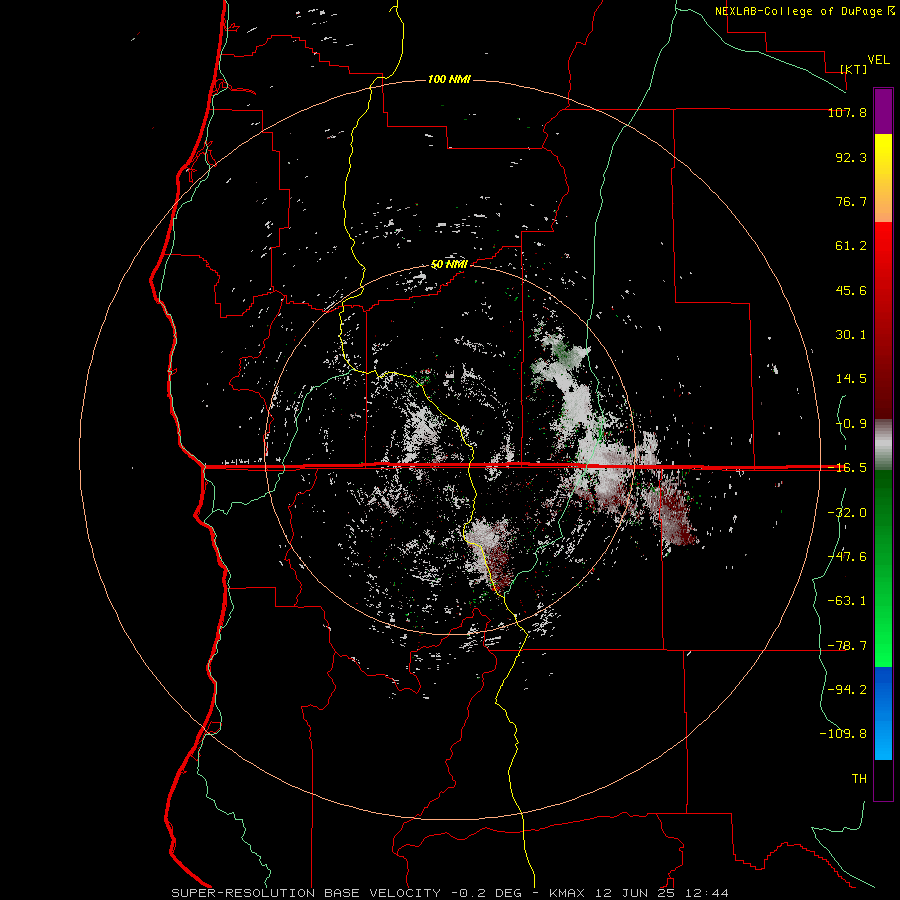This screenshot has width=900, height=900.
Task: Select the -0.9 velocity scale label
Action: coord(851,424)
